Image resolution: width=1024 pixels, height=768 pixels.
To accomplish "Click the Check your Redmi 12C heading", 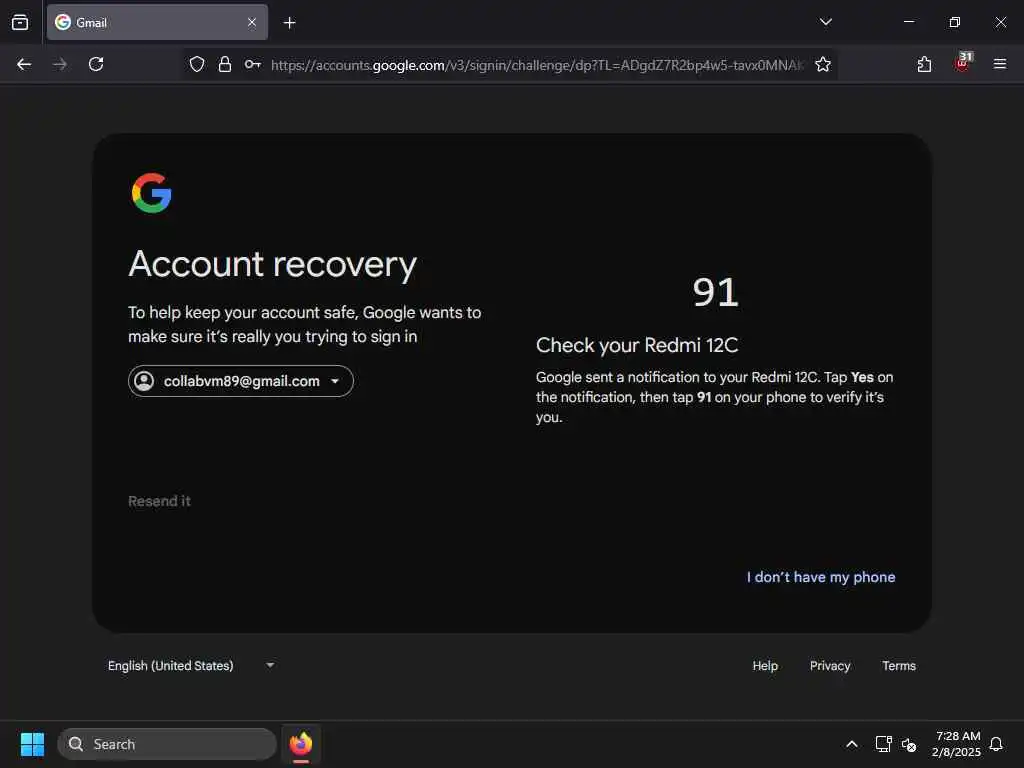I will (x=637, y=345).
